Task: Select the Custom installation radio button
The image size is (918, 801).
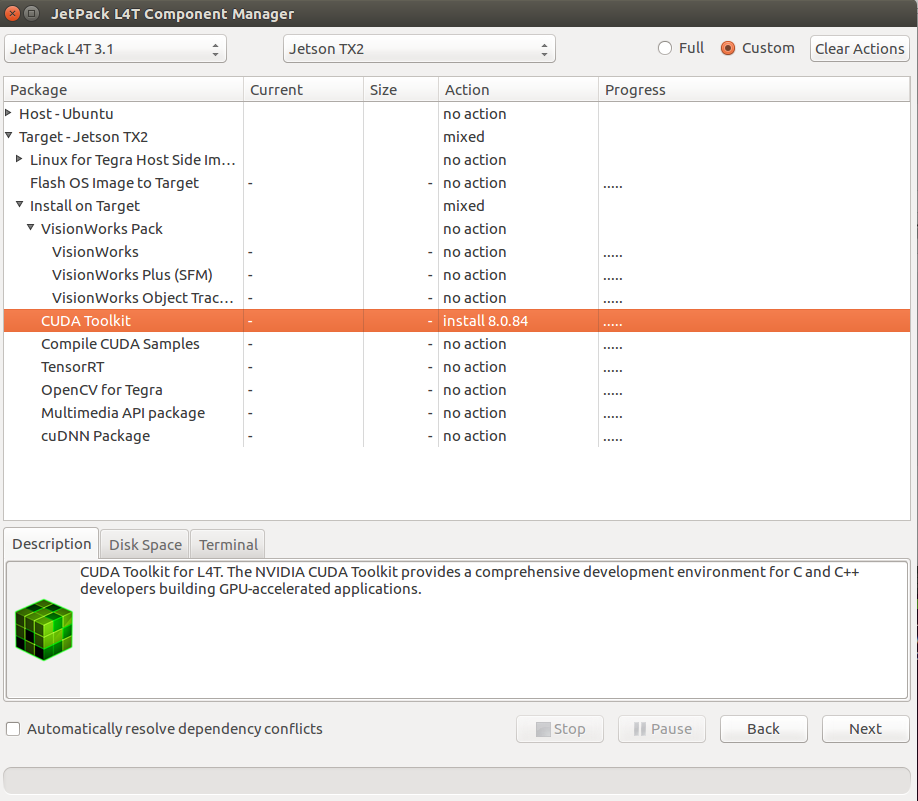Action: click(x=728, y=48)
